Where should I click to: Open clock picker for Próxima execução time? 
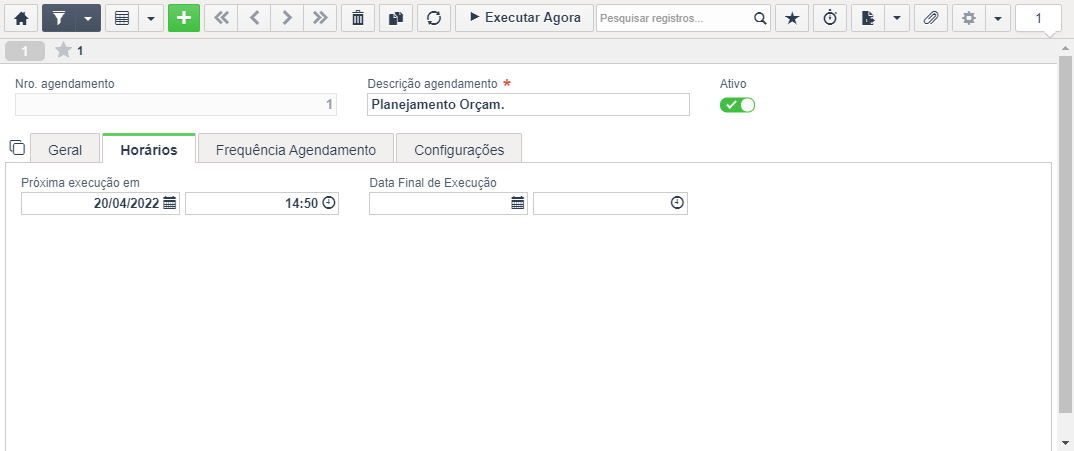click(x=329, y=203)
